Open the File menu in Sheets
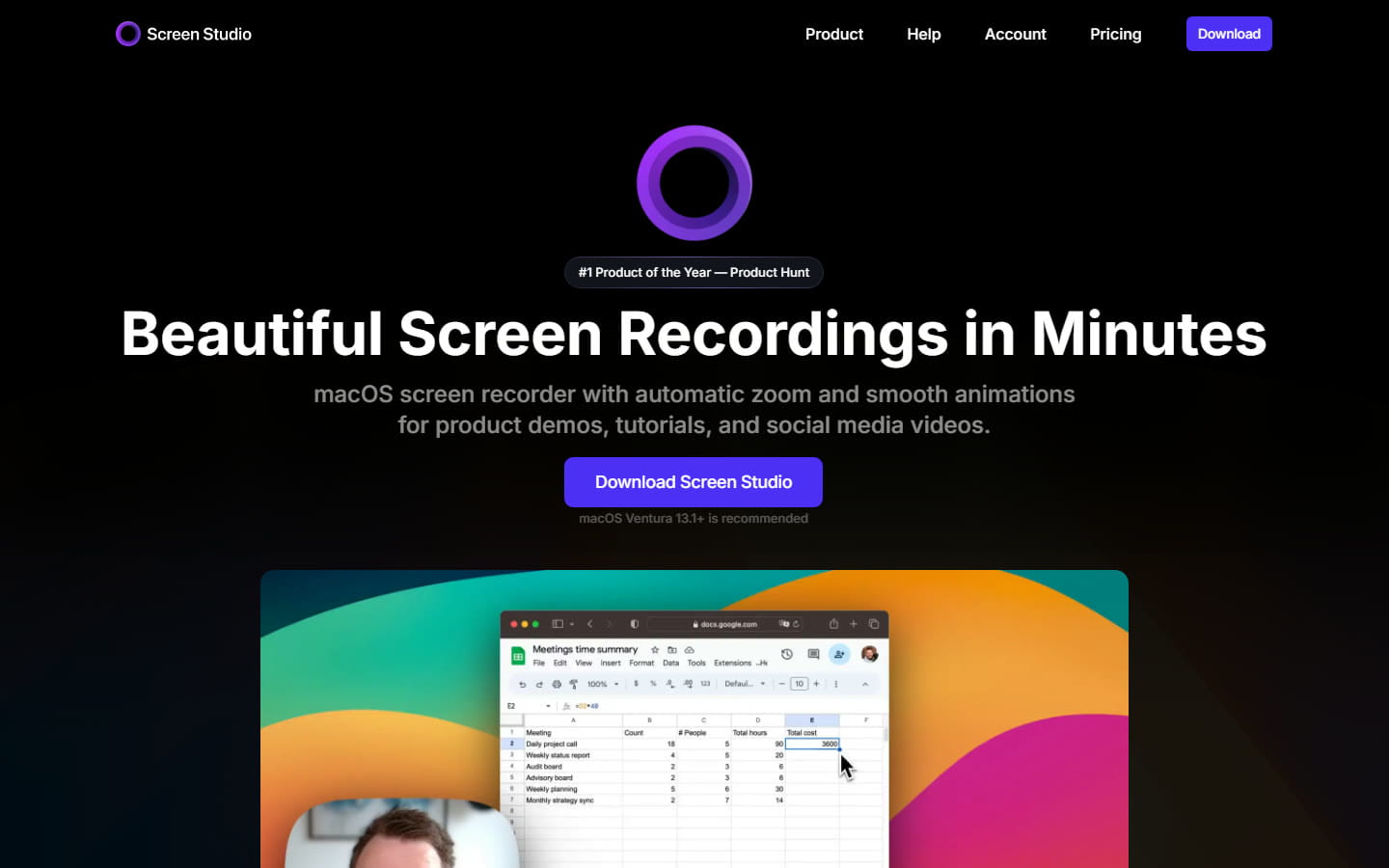 click(x=539, y=663)
